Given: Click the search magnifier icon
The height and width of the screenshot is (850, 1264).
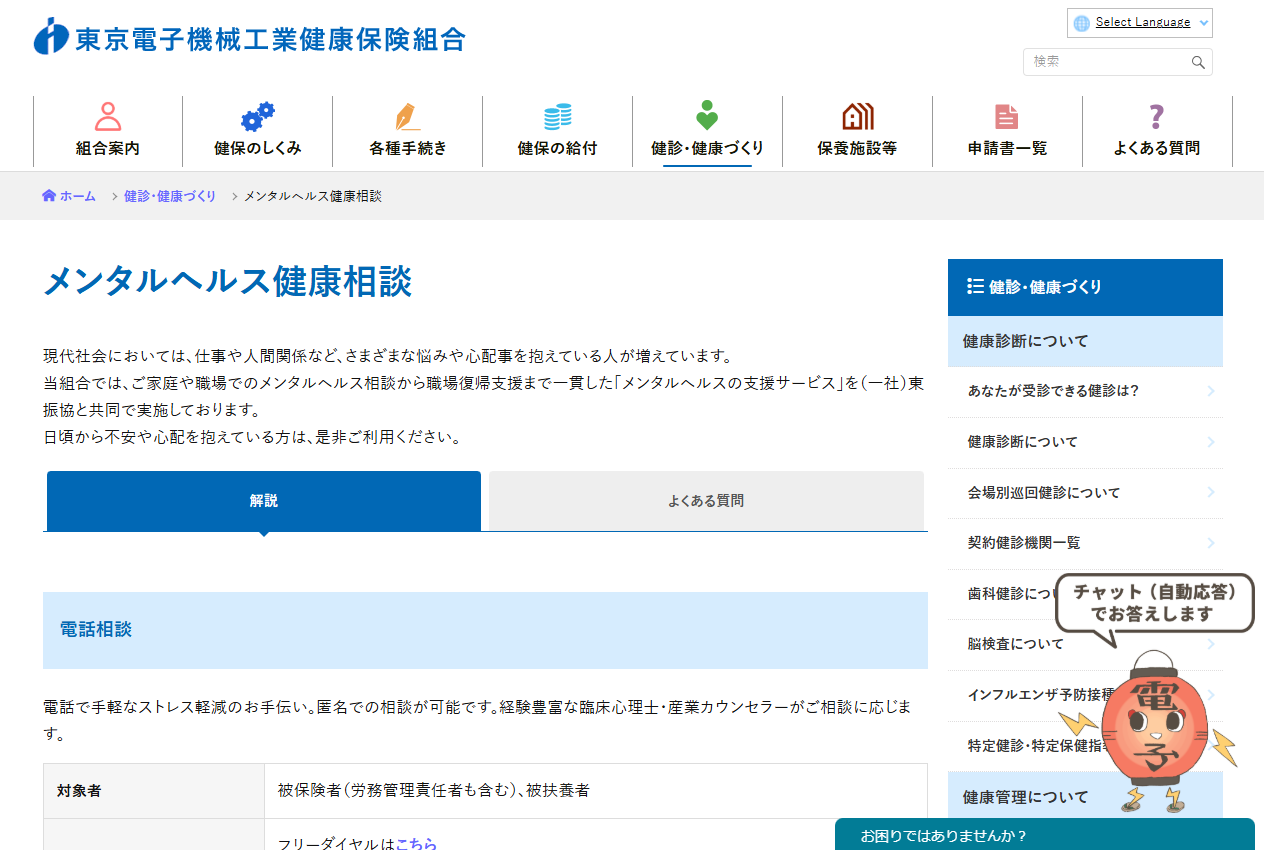Looking at the screenshot, I should [x=1198, y=62].
